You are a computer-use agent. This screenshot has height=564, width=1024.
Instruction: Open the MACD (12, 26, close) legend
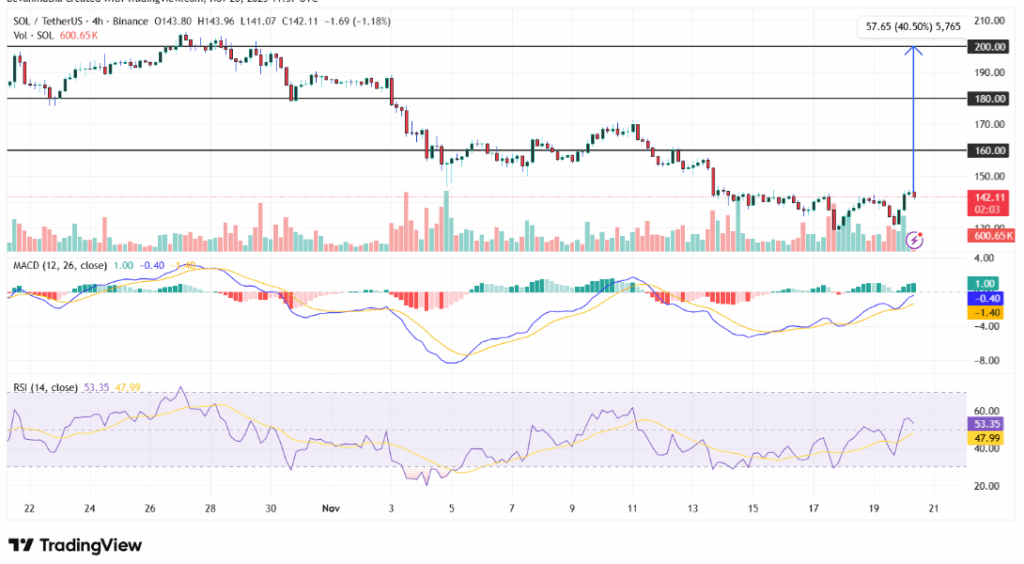61,264
